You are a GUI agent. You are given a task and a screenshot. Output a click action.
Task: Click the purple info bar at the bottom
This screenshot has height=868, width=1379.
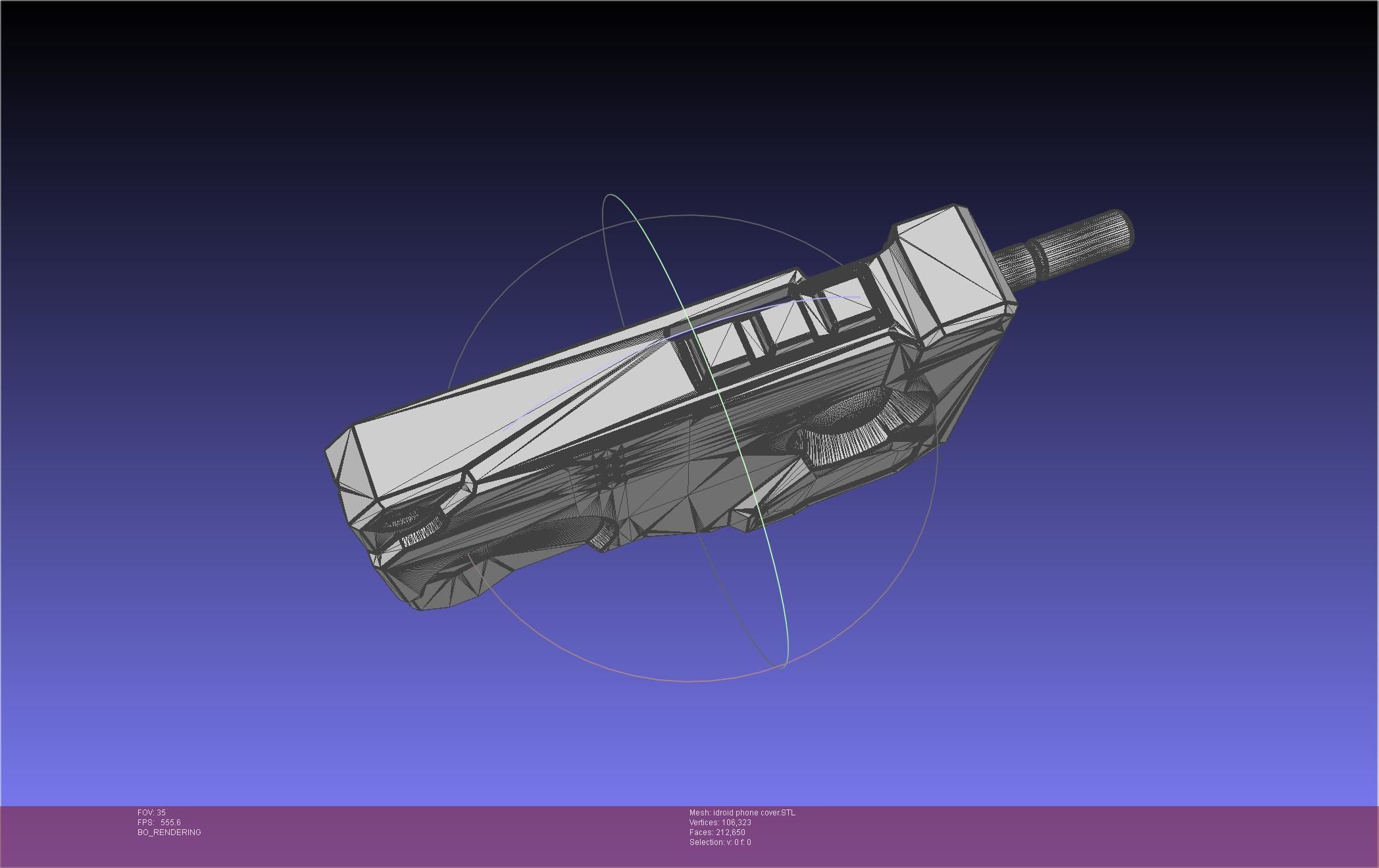point(1053,835)
